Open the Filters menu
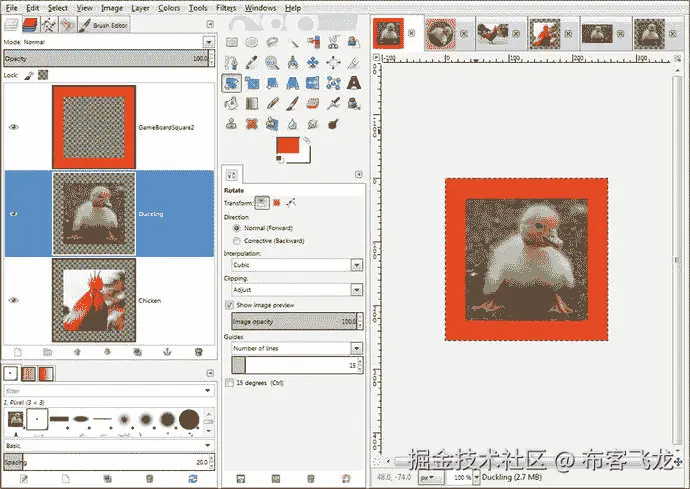Image resolution: width=690 pixels, height=489 pixels. pos(226,8)
